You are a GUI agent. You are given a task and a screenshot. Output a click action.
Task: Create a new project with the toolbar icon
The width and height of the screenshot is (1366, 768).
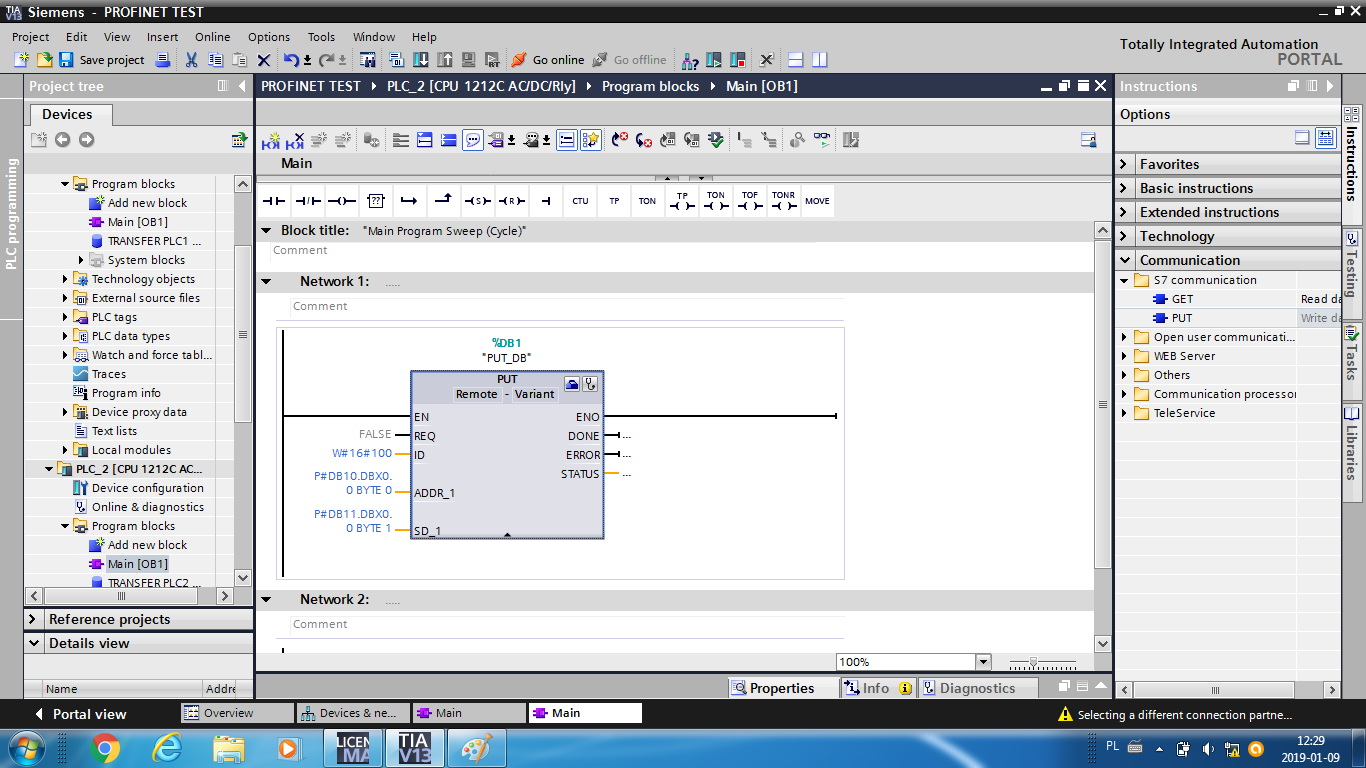pos(22,60)
